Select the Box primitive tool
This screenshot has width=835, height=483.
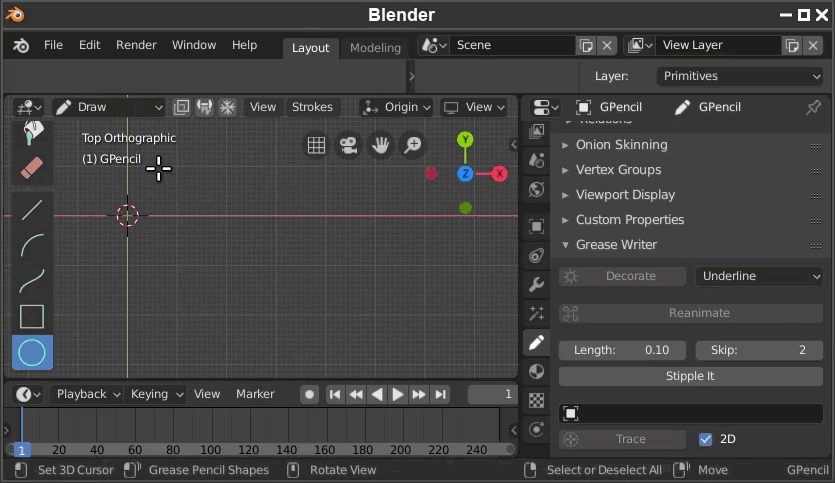pos(32,317)
